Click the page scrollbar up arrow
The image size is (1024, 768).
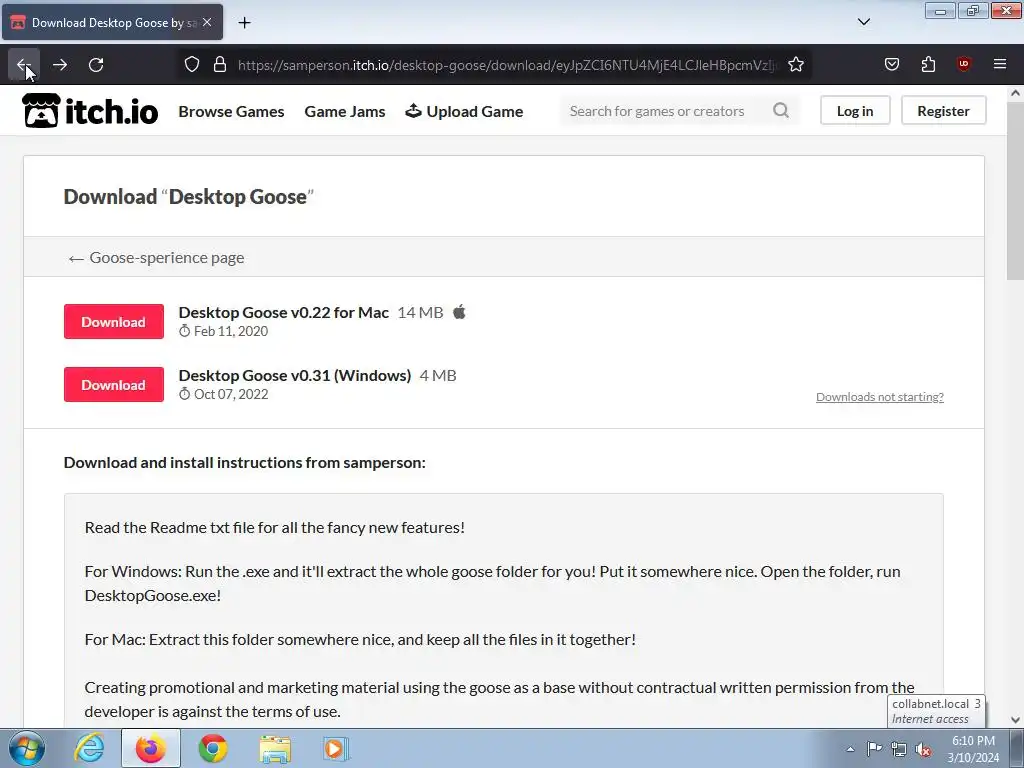(x=1015, y=93)
